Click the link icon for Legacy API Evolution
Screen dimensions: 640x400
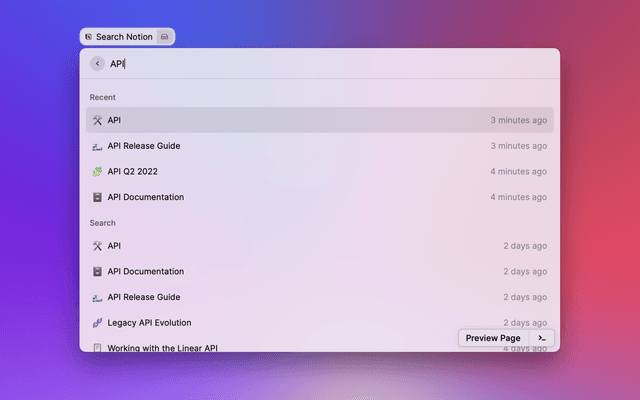(97, 323)
